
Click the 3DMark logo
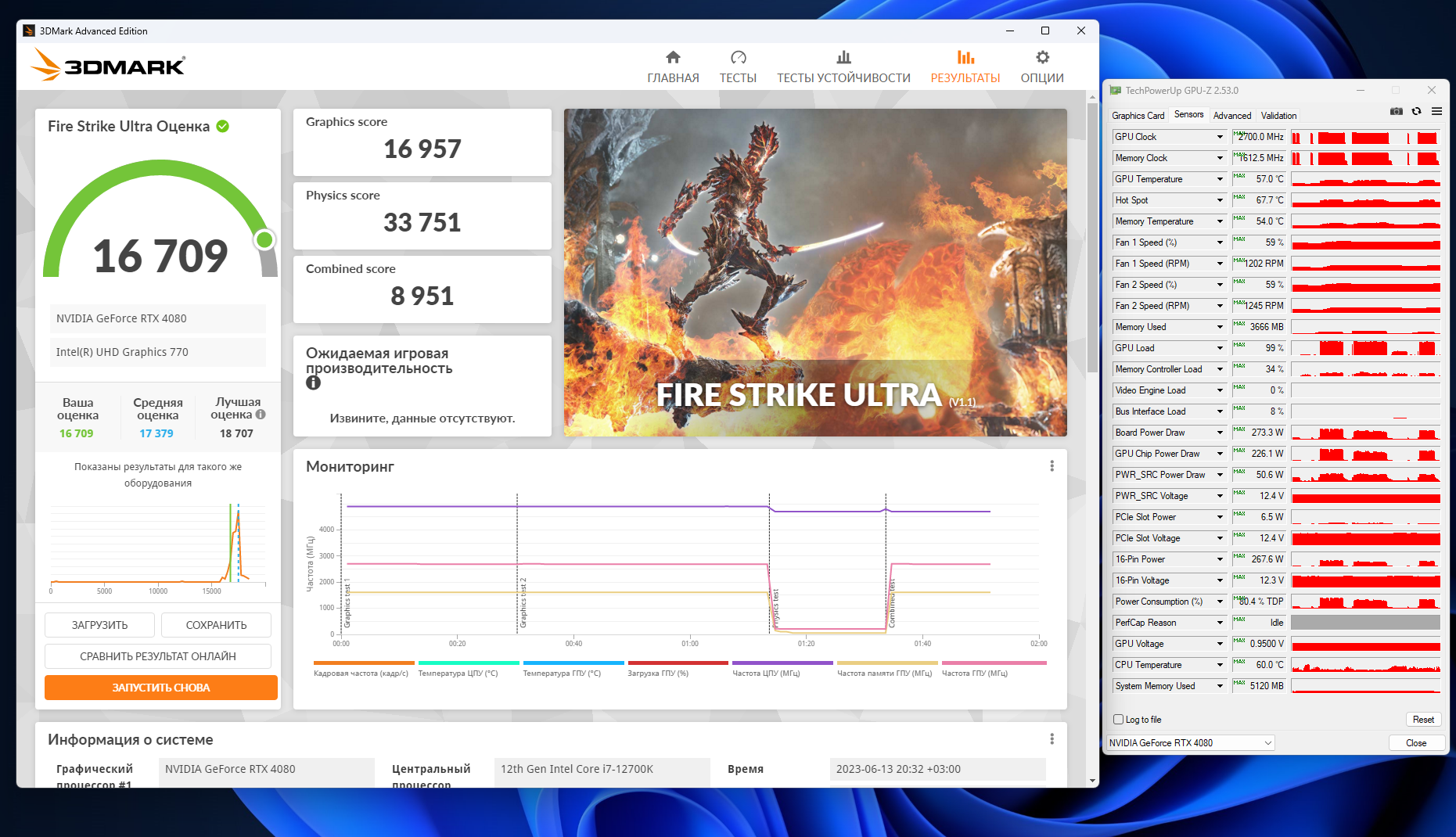point(108,65)
